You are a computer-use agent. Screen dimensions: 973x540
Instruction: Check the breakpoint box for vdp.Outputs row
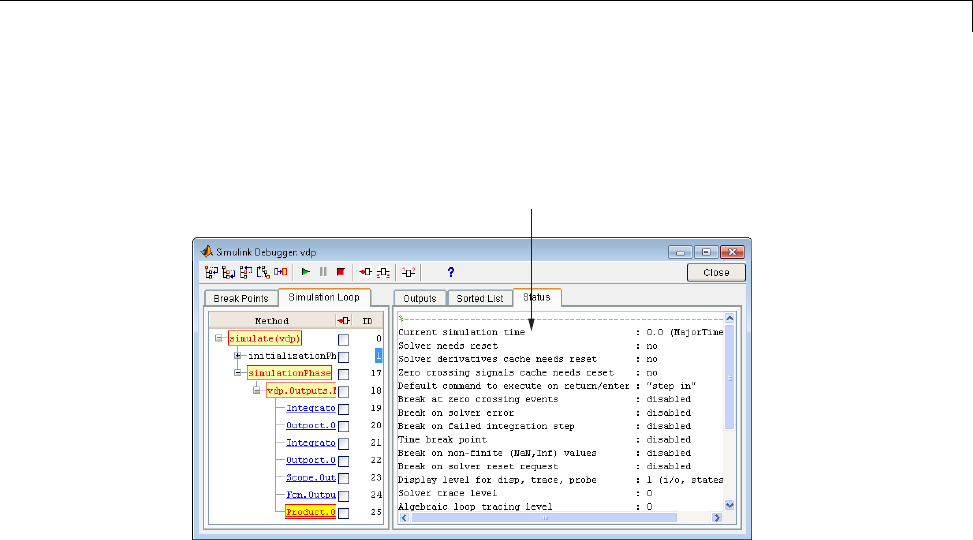pos(343,392)
